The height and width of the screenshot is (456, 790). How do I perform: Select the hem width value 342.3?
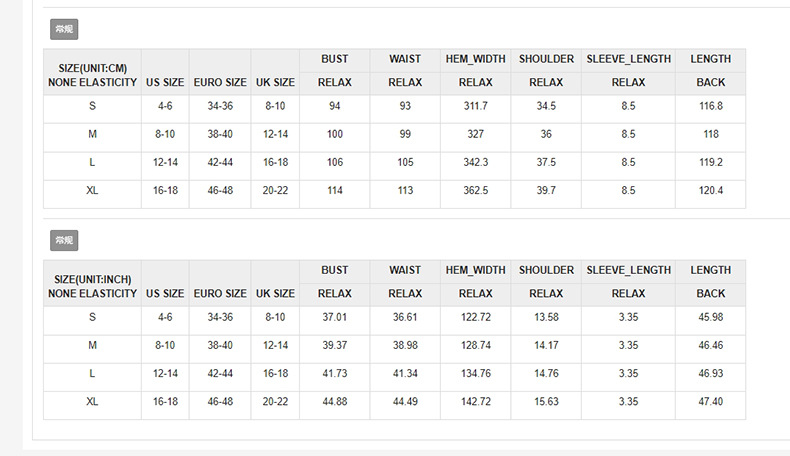[x=475, y=162]
